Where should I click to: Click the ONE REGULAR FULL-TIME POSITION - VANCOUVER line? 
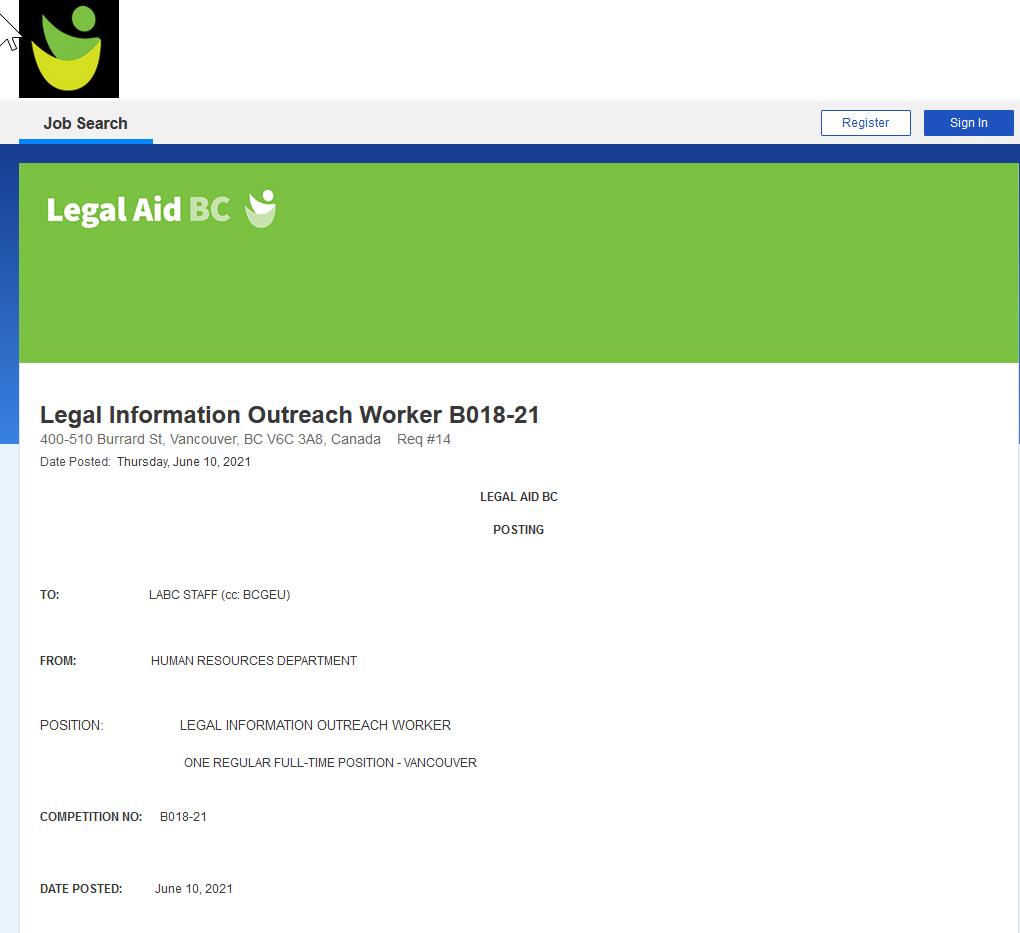[330, 763]
